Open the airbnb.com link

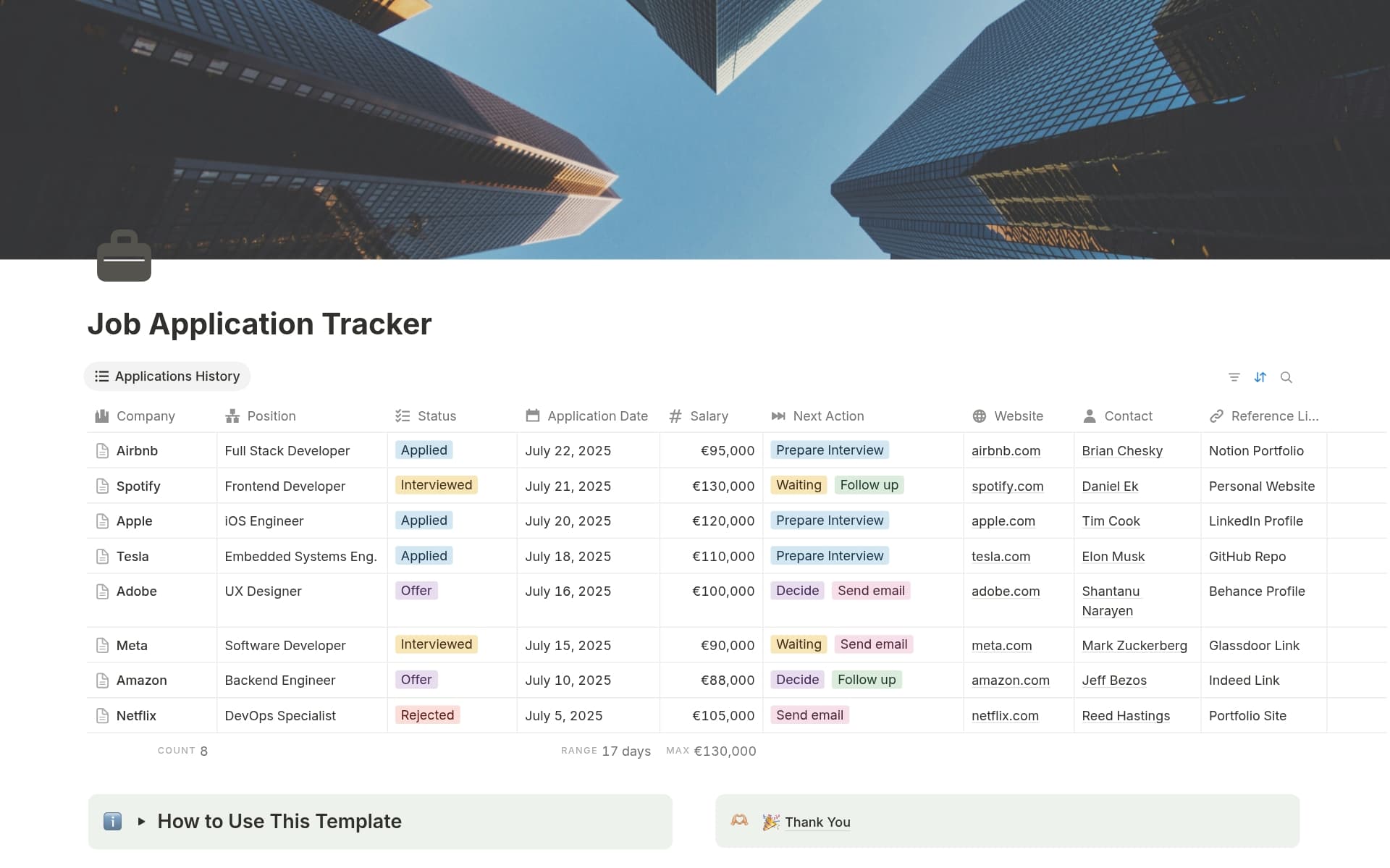coord(1006,451)
